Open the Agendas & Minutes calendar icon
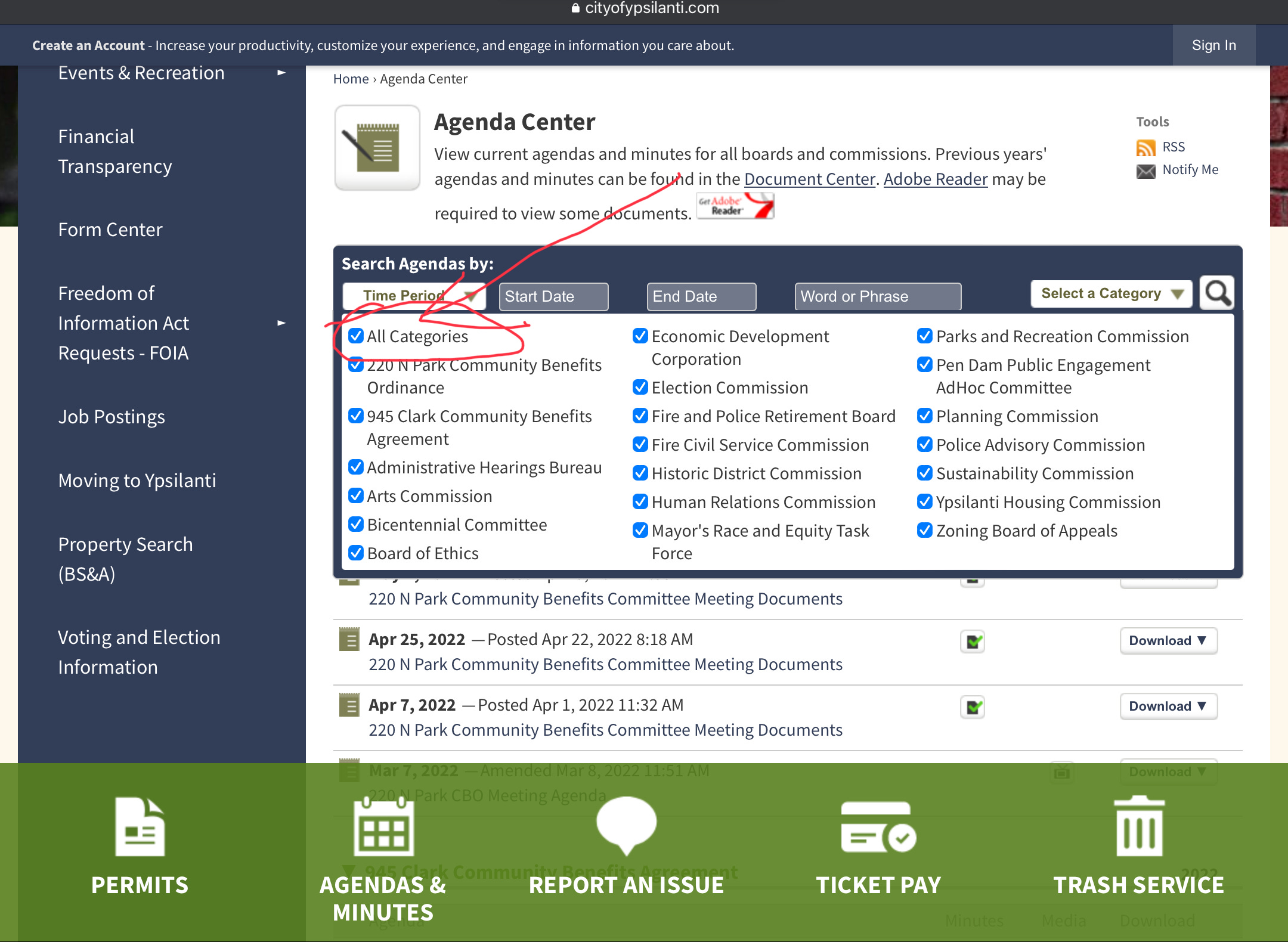The width and height of the screenshot is (1288, 942). [x=383, y=826]
